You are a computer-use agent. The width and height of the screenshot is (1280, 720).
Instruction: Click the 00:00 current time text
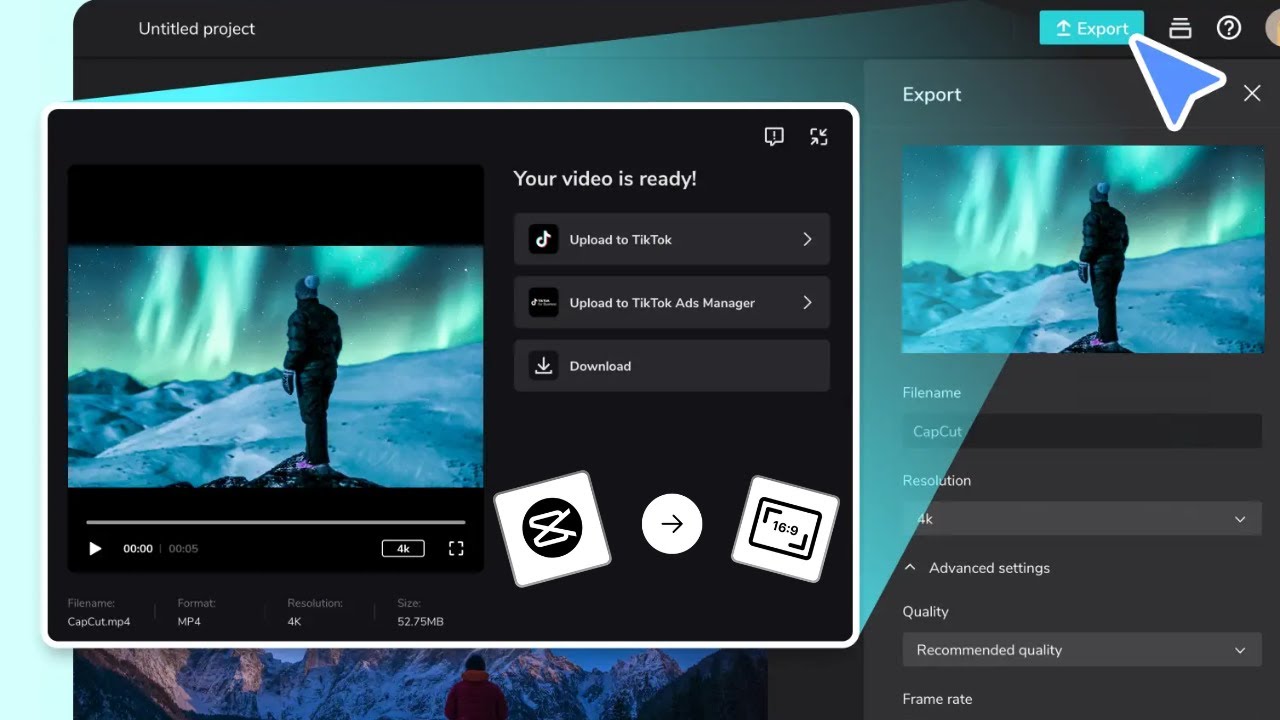tap(138, 548)
